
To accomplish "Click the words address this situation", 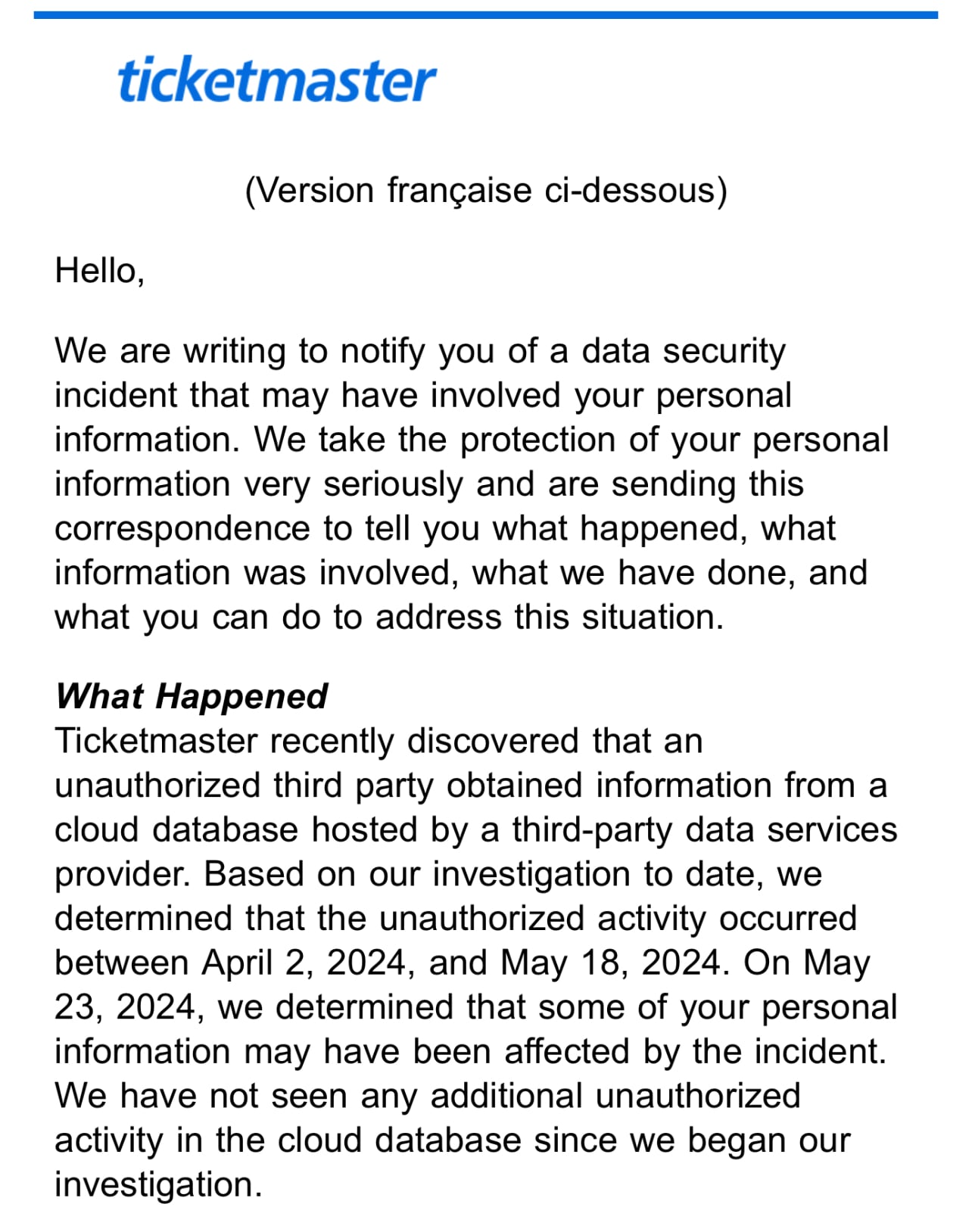I will pos(550,618).
